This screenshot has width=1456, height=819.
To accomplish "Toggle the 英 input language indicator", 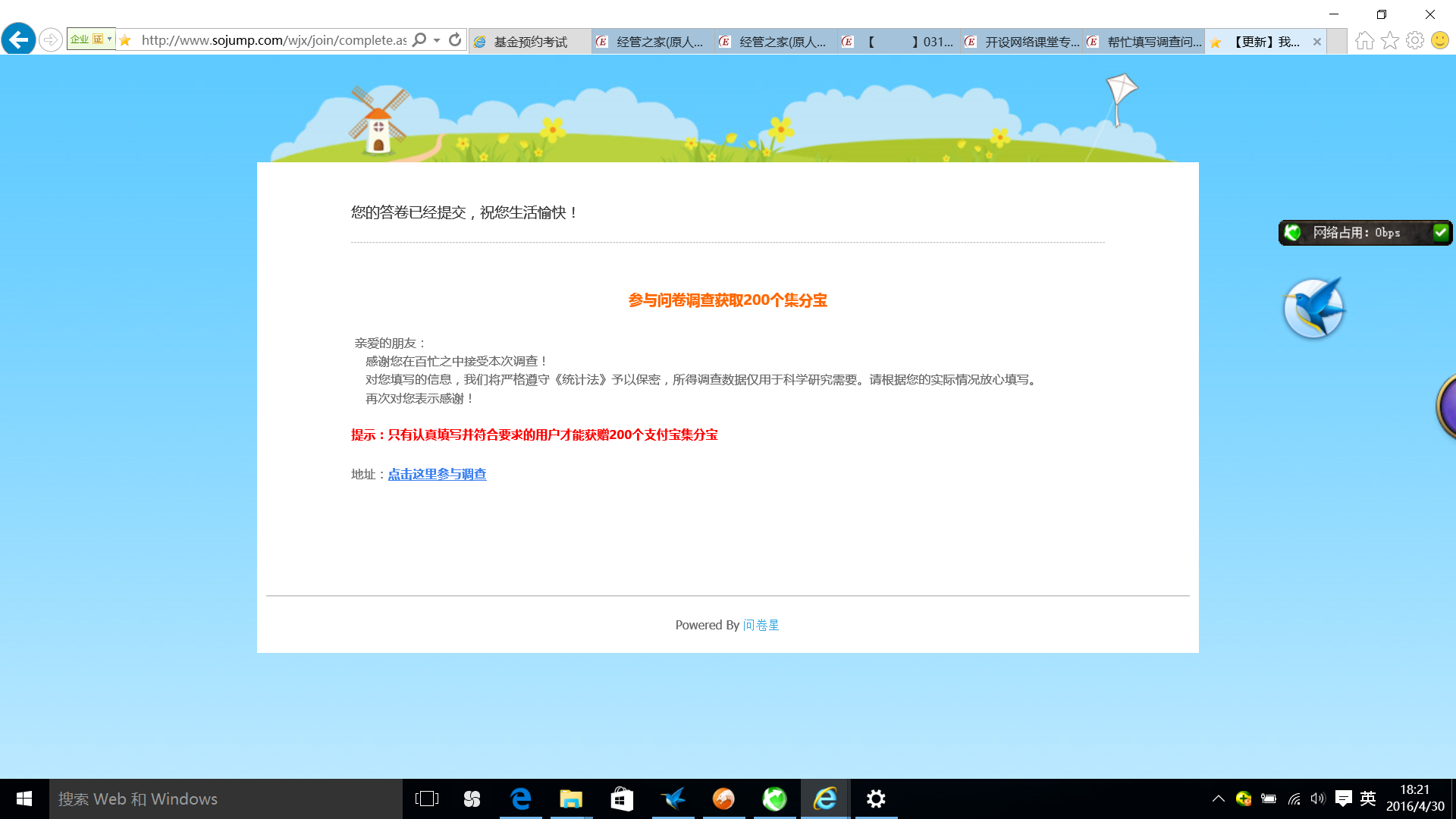I will coord(1368,799).
